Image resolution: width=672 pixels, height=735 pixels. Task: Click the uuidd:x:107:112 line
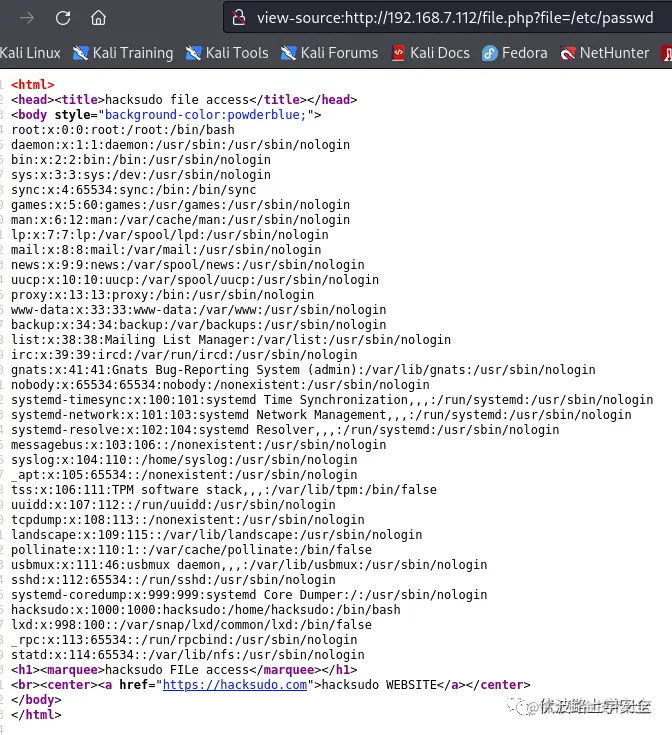173,505
